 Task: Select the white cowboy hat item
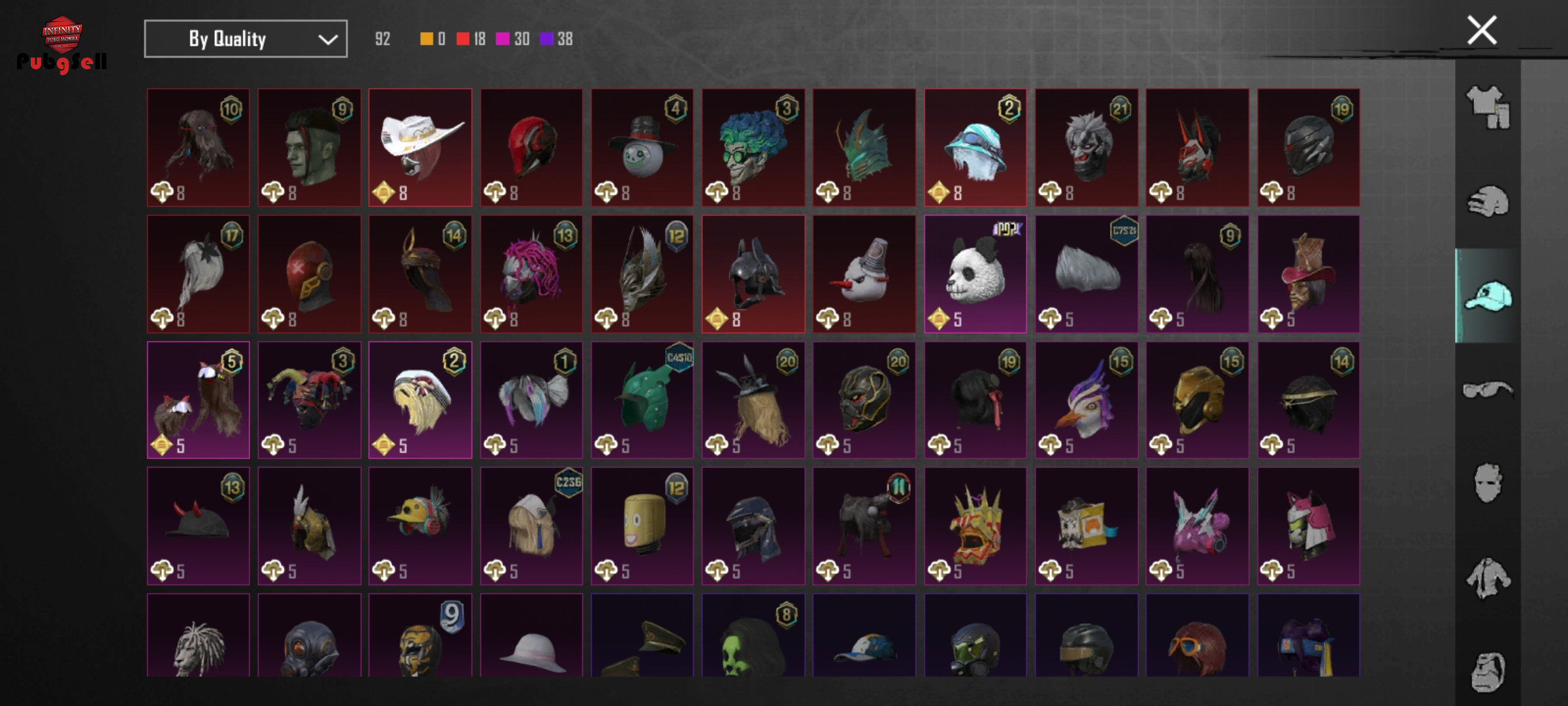(420, 148)
